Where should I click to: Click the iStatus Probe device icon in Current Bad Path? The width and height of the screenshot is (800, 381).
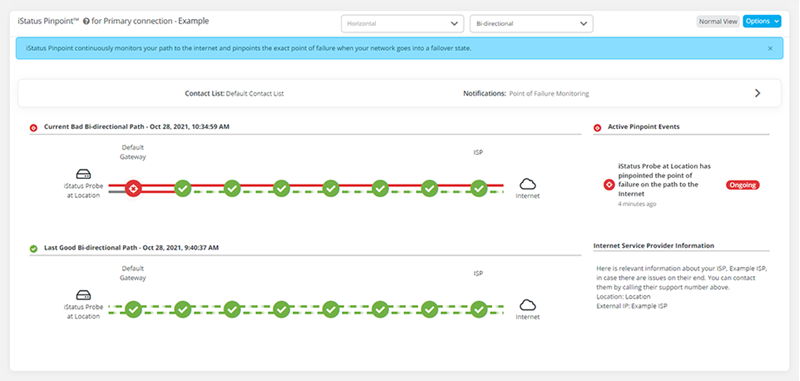coord(84,174)
